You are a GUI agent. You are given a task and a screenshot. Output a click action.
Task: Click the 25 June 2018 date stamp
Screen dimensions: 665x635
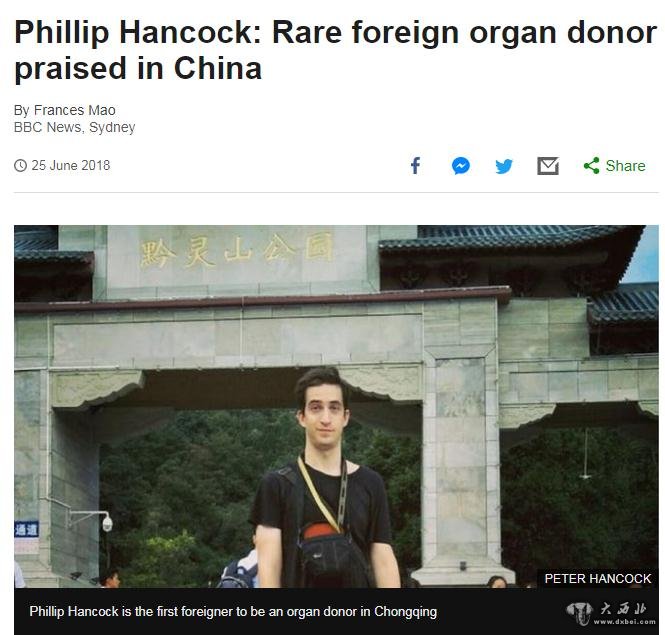(70, 165)
